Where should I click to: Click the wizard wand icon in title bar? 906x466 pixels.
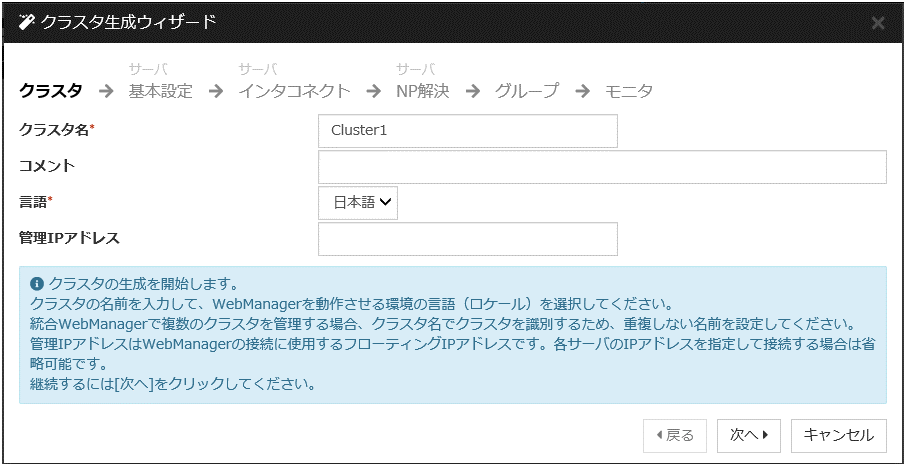[x=26, y=22]
